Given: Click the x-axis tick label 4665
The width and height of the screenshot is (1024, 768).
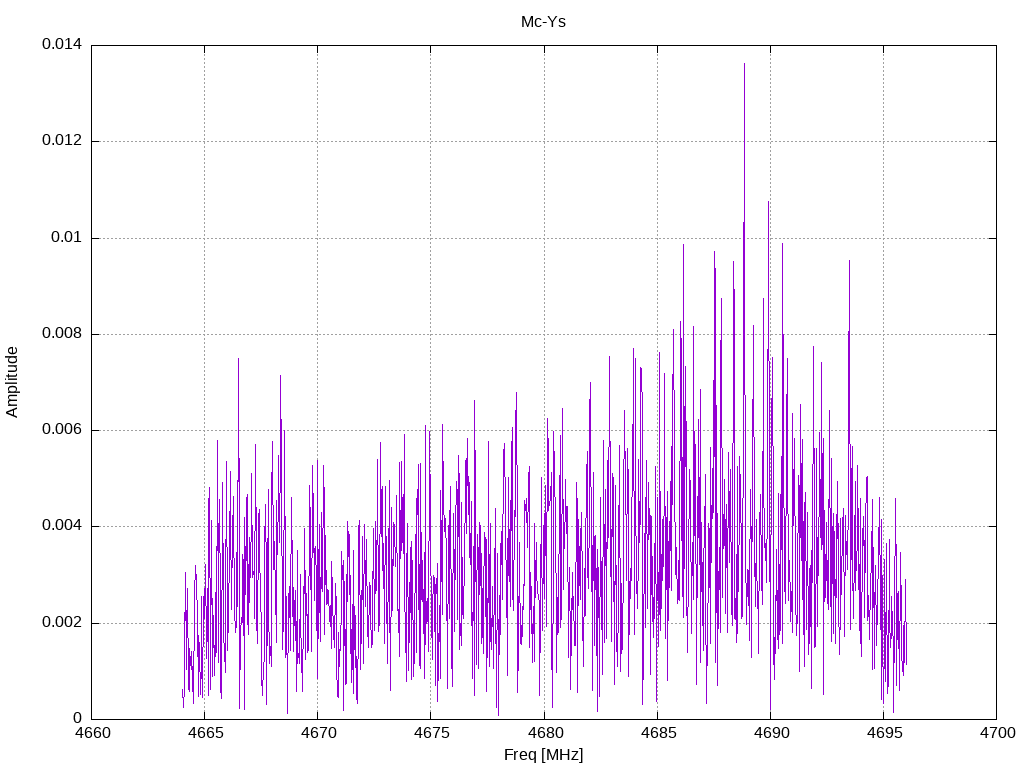Looking at the screenshot, I should [205, 733].
